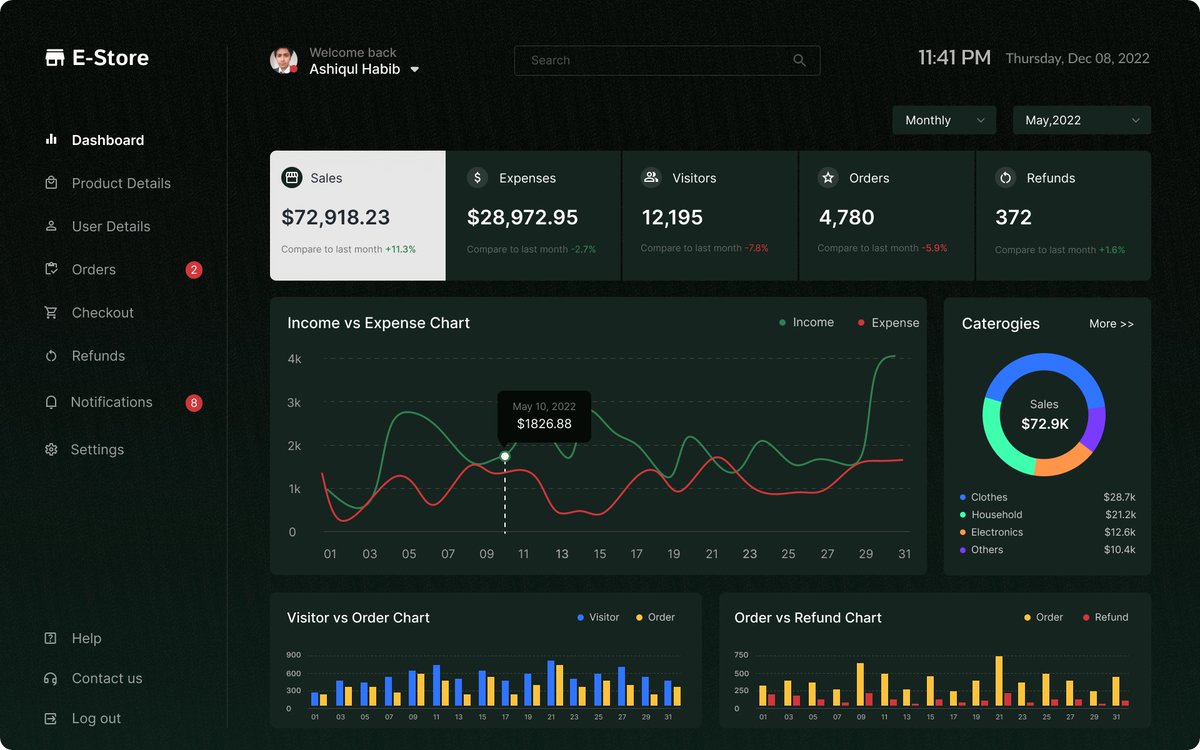Open the Dashboard menu item

pos(108,140)
